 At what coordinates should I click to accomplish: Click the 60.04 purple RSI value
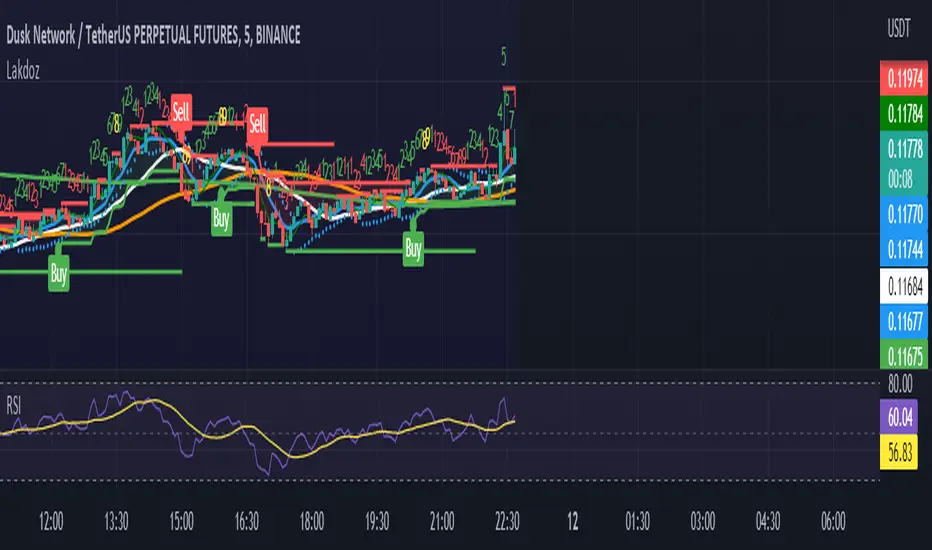click(x=899, y=417)
